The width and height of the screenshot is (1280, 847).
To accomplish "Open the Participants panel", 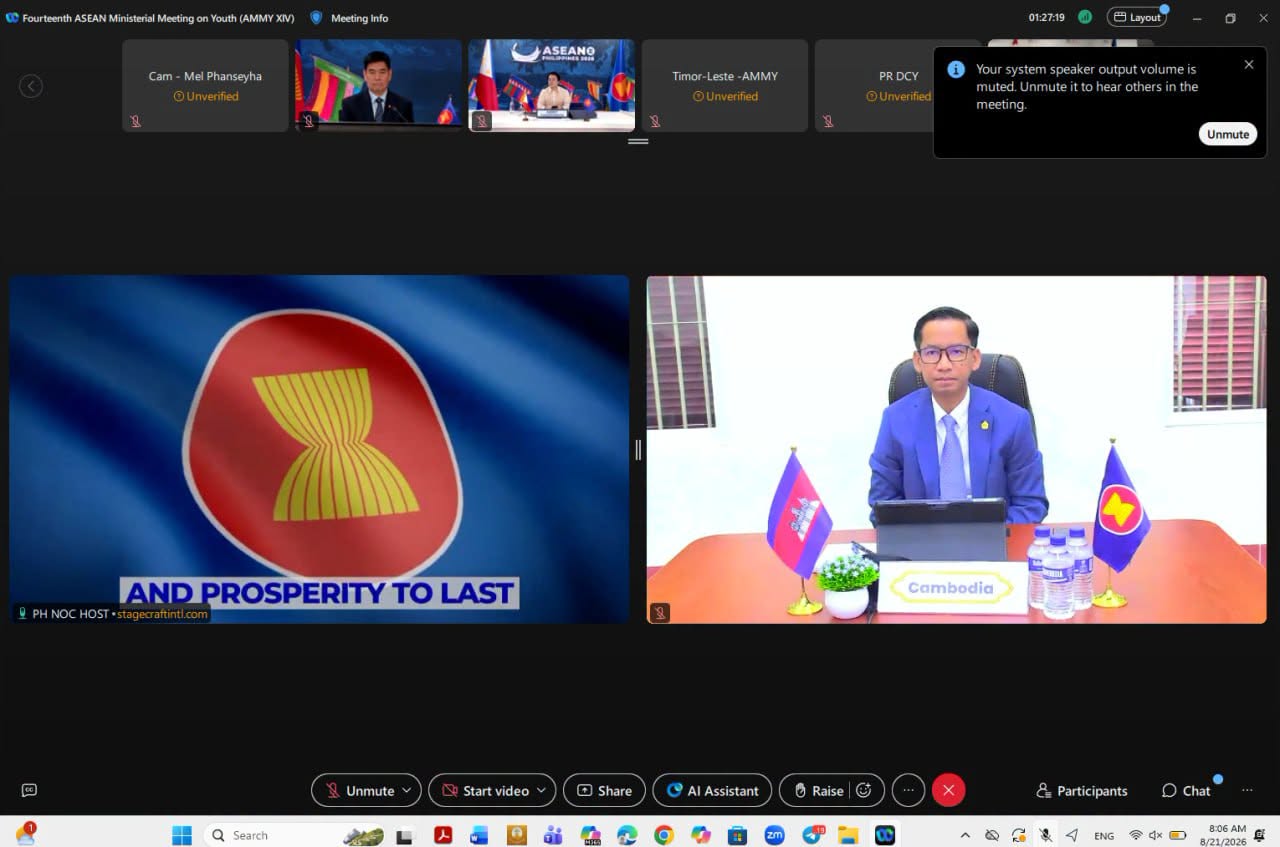I will point(1082,790).
